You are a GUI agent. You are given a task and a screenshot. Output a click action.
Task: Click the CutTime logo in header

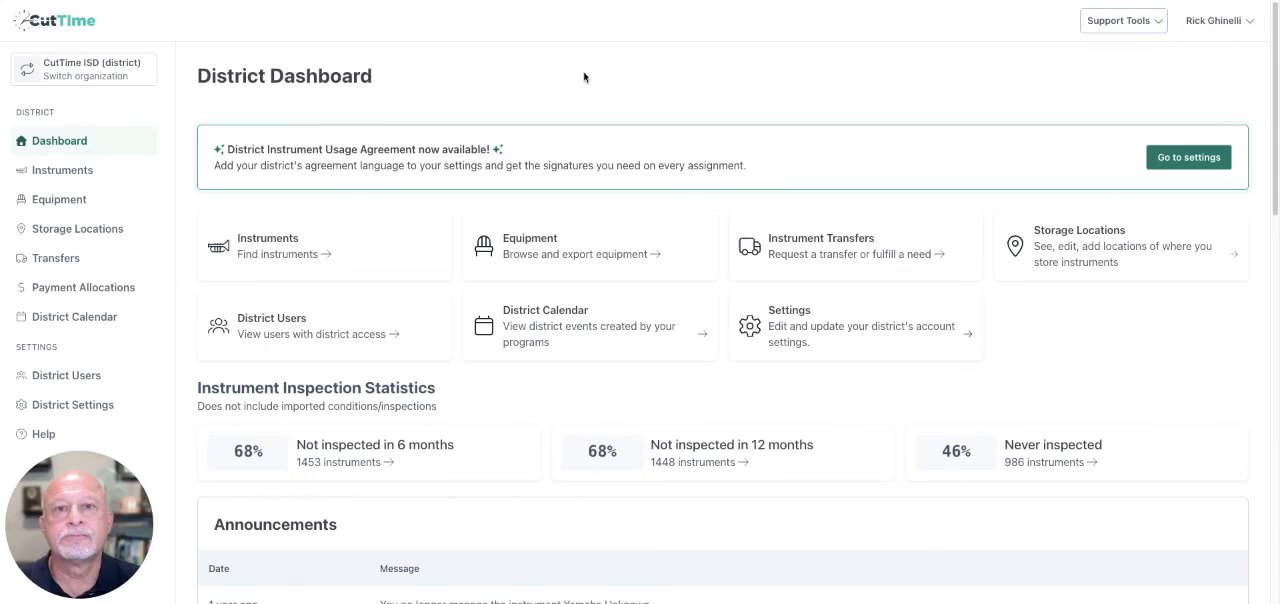(55, 21)
